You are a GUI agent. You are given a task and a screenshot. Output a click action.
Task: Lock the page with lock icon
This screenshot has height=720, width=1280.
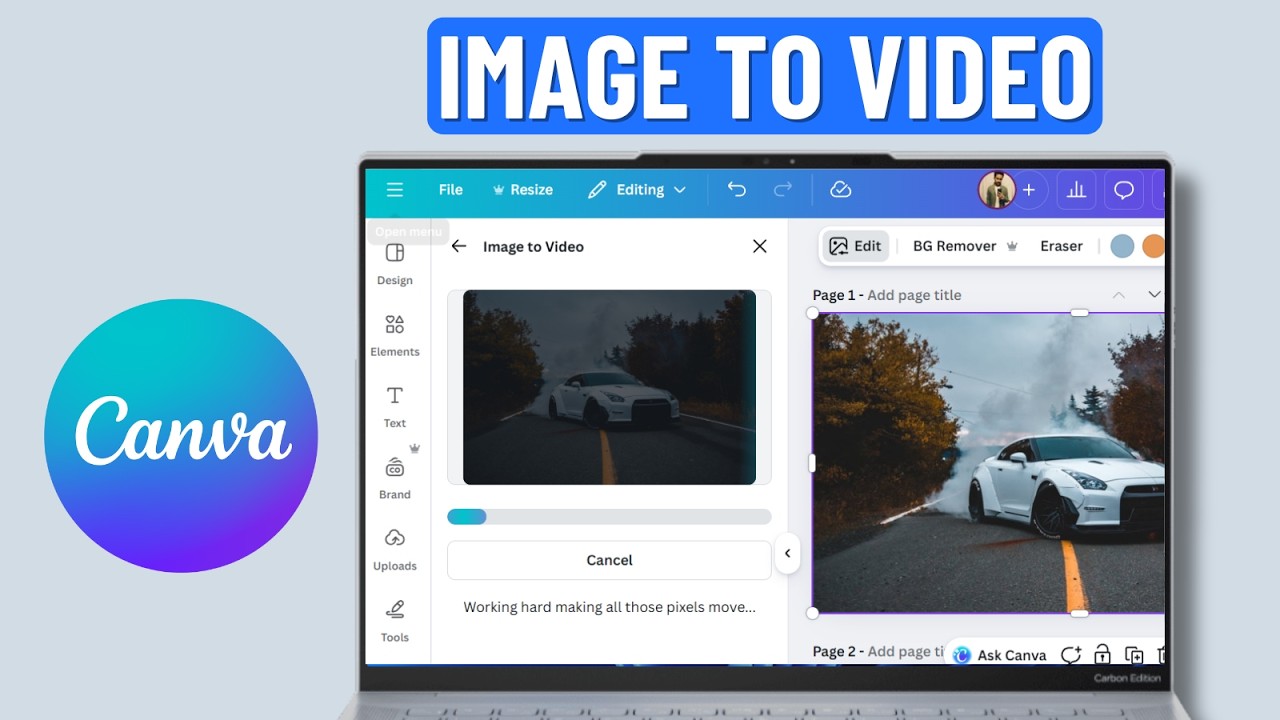(x=1102, y=655)
